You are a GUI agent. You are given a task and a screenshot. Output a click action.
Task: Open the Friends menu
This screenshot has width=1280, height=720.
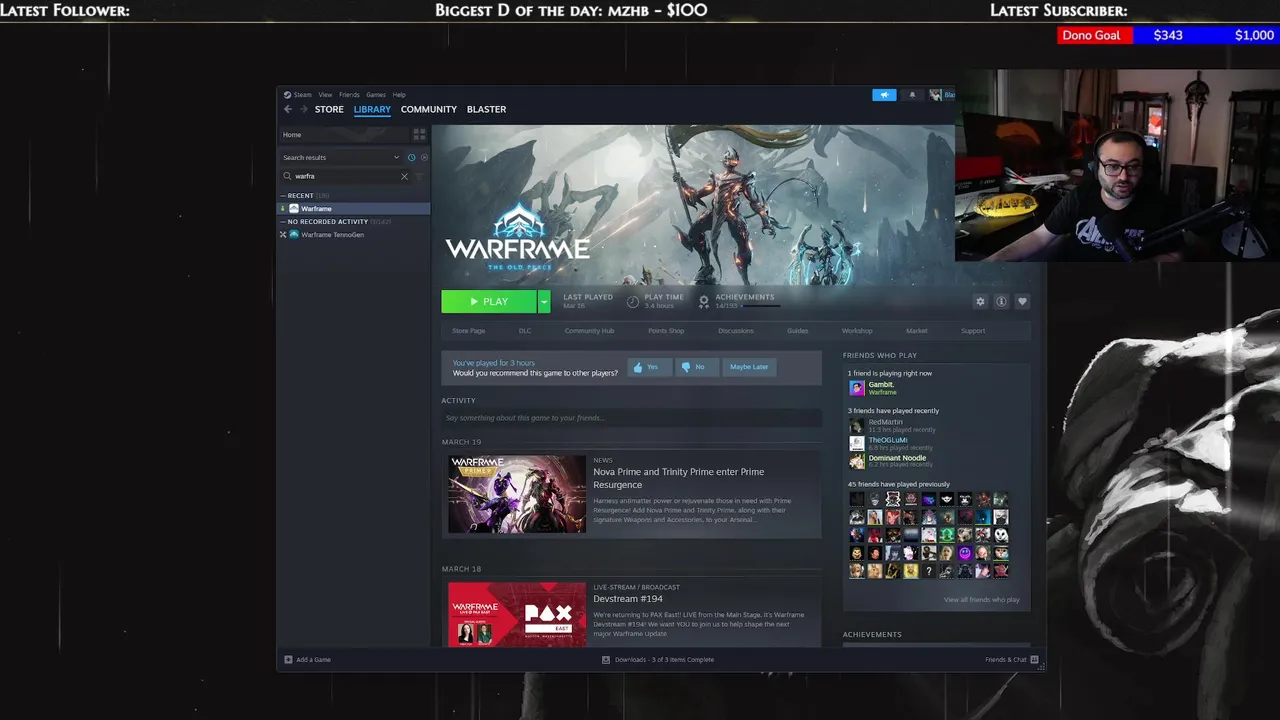[349, 95]
